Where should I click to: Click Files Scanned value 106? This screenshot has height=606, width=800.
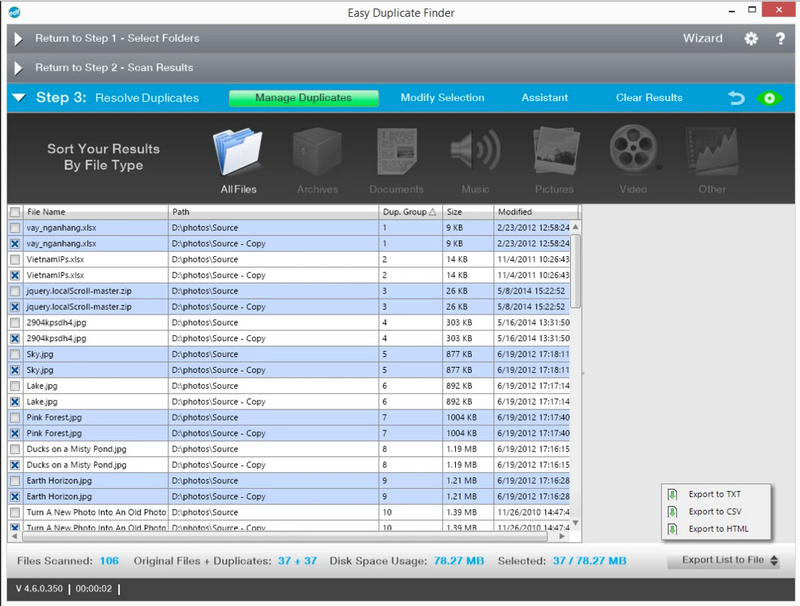pyautogui.click(x=109, y=561)
